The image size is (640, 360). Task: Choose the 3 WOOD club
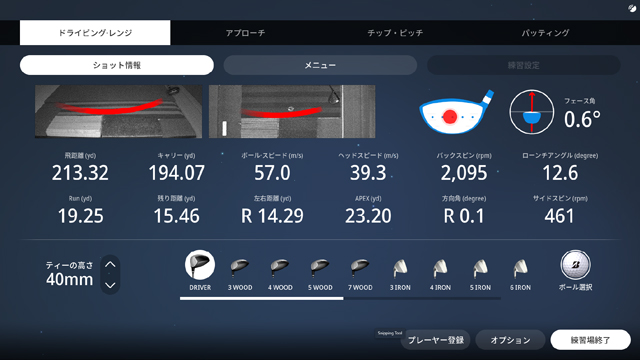(240, 268)
